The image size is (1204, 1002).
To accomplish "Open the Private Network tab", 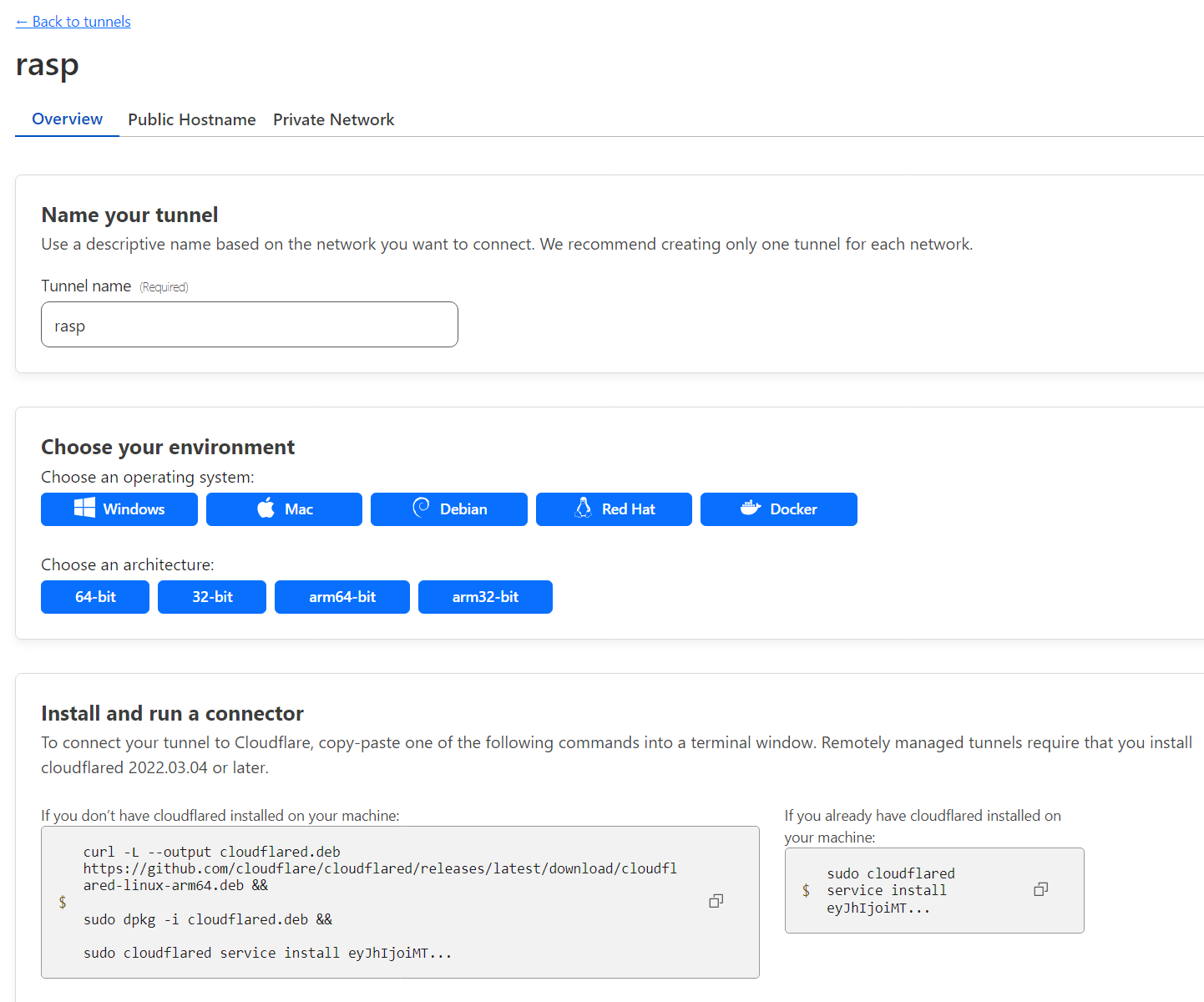I will coord(333,119).
